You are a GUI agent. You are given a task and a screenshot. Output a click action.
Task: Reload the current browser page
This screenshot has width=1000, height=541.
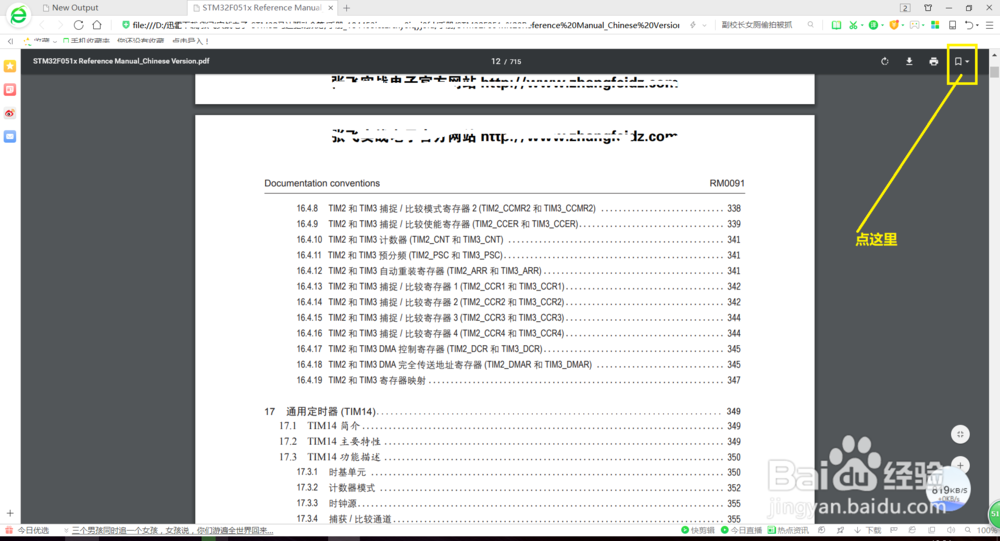(78, 25)
